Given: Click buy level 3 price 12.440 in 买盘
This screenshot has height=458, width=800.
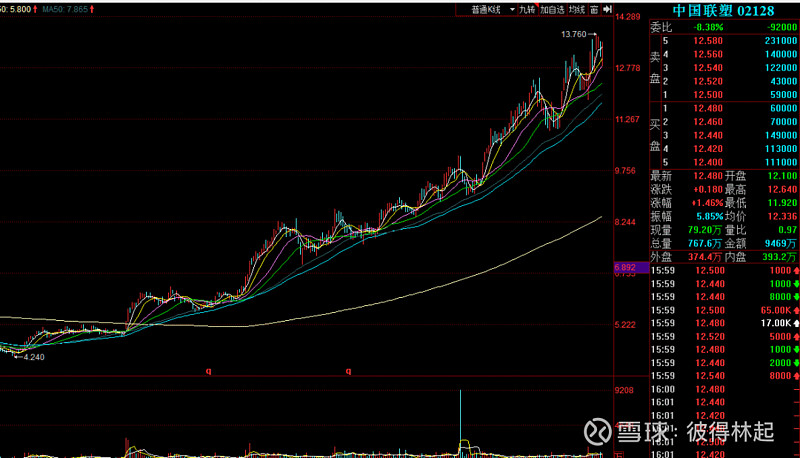Looking at the screenshot, I should (708, 135).
